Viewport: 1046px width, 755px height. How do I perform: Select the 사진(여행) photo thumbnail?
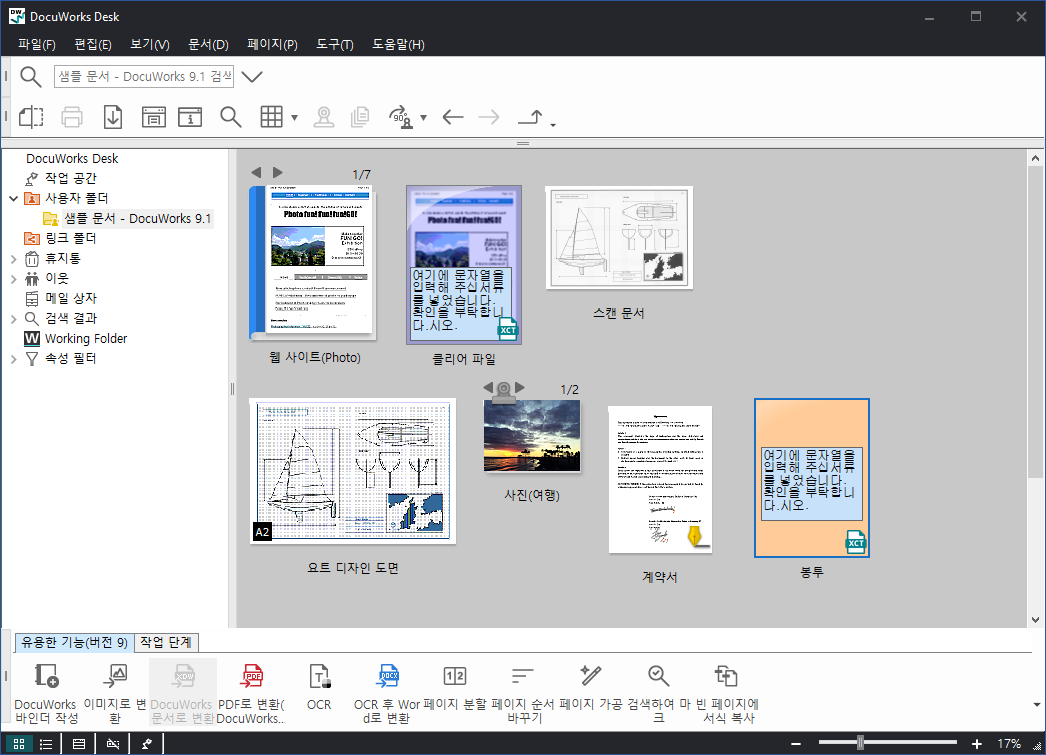coord(532,436)
